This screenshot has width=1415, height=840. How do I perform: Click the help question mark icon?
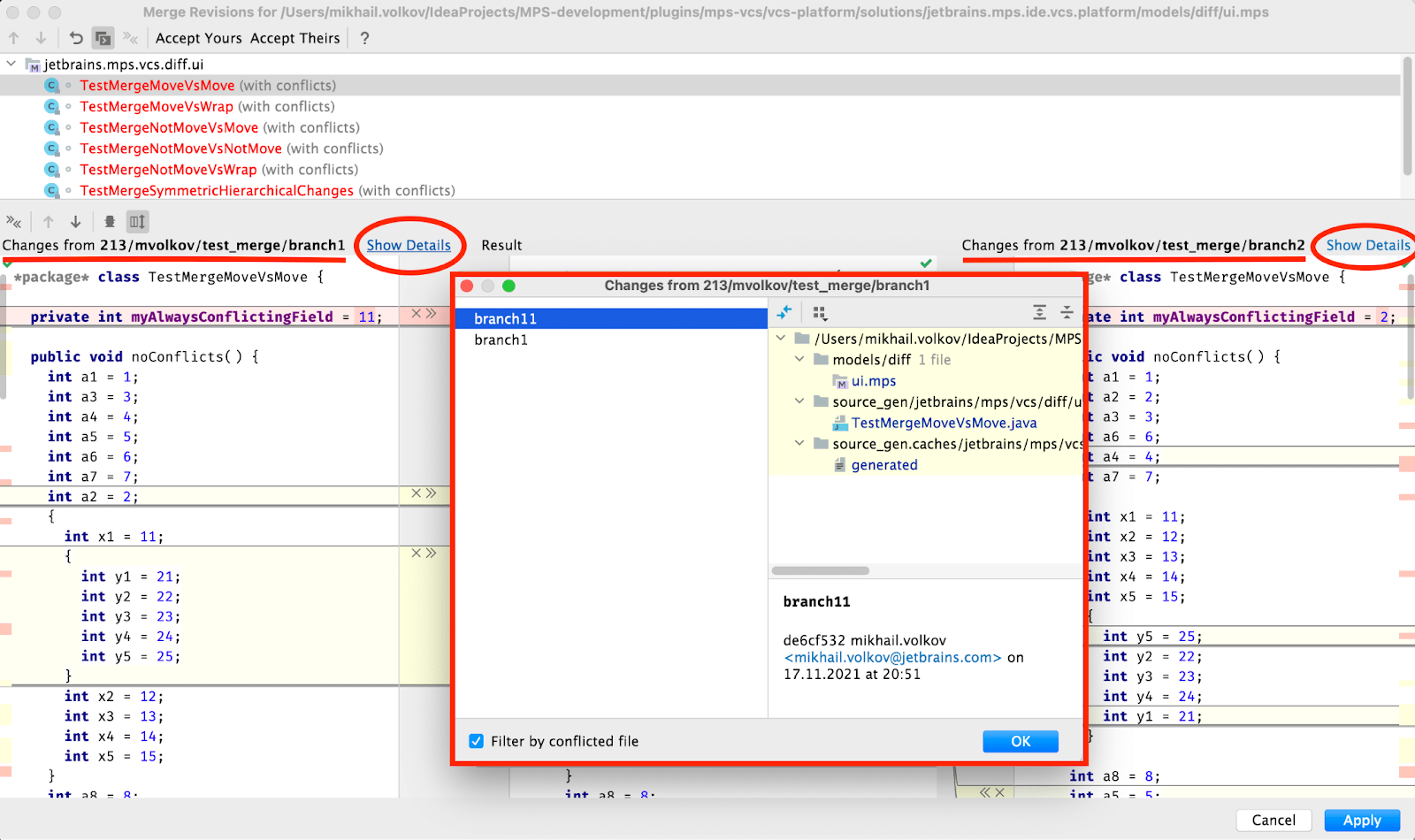pyautogui.click(x=364, y=38)
